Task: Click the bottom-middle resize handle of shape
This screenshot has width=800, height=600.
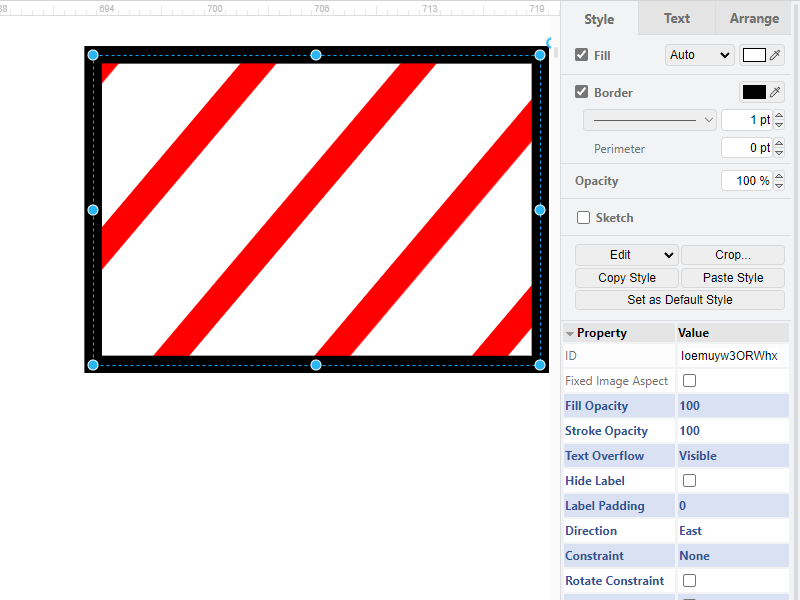Action: pos(316,365)
